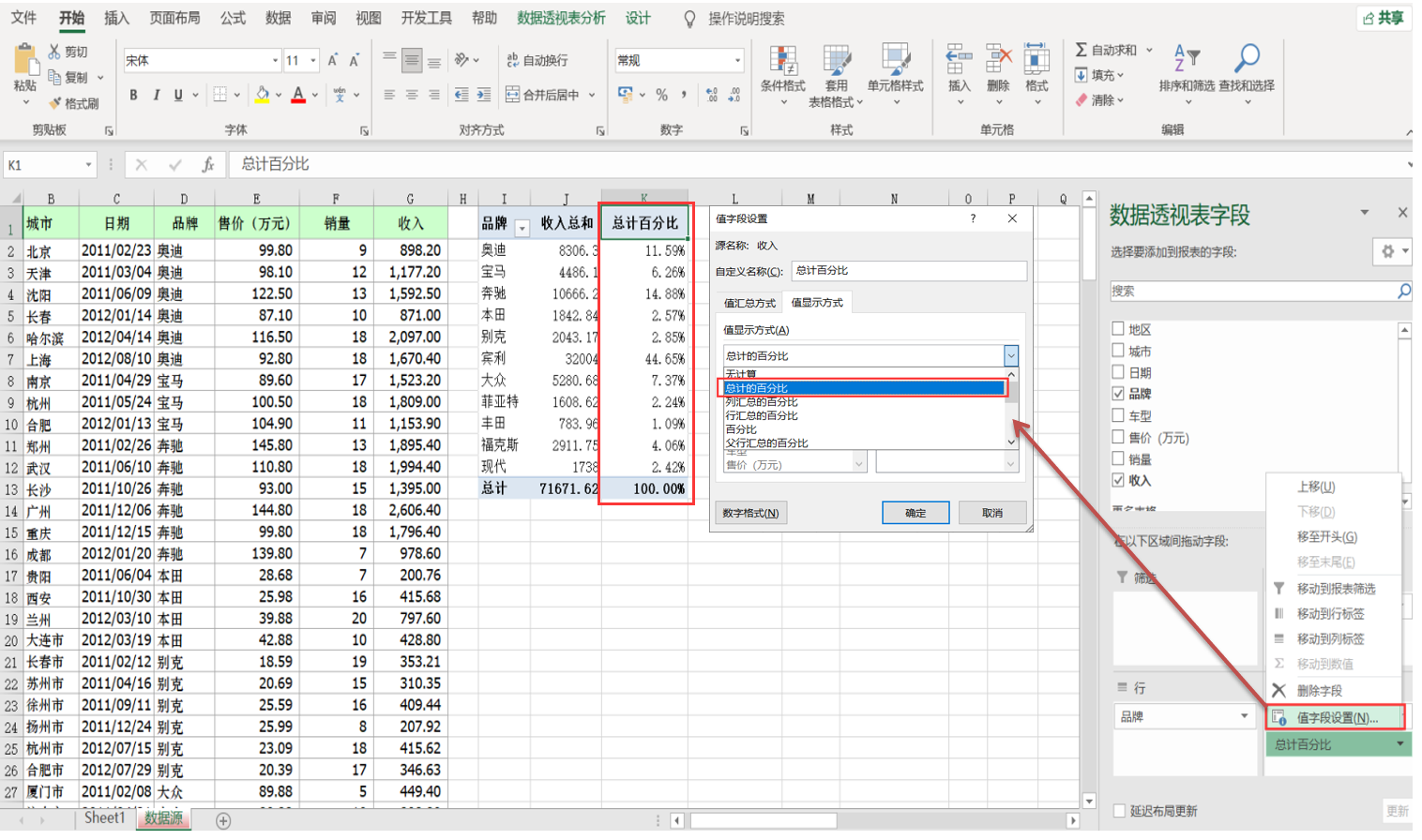This screenshot has width=1422, height=840.
Task: Click the Copy (复制) icon
Action: 54,77
